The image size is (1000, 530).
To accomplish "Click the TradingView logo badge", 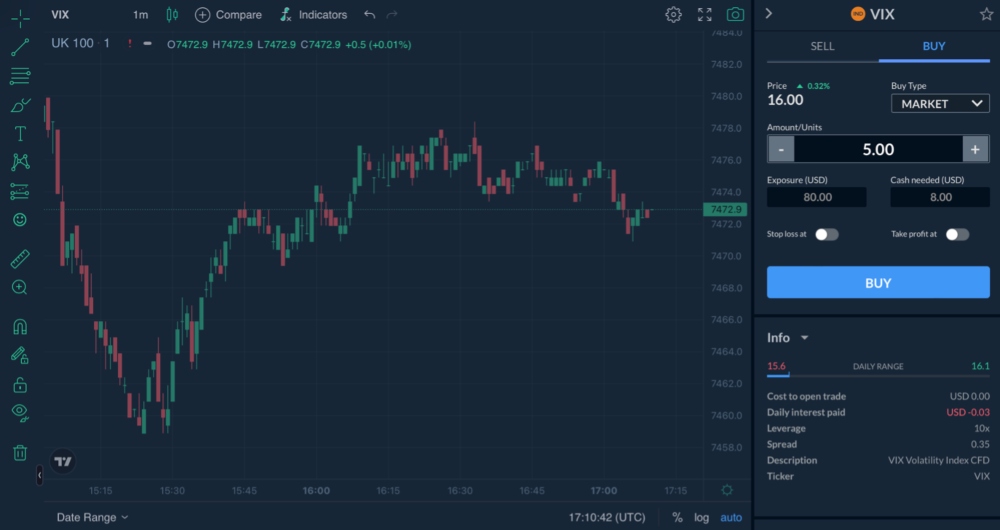I will pyautogui.click(x=62, y=461).
